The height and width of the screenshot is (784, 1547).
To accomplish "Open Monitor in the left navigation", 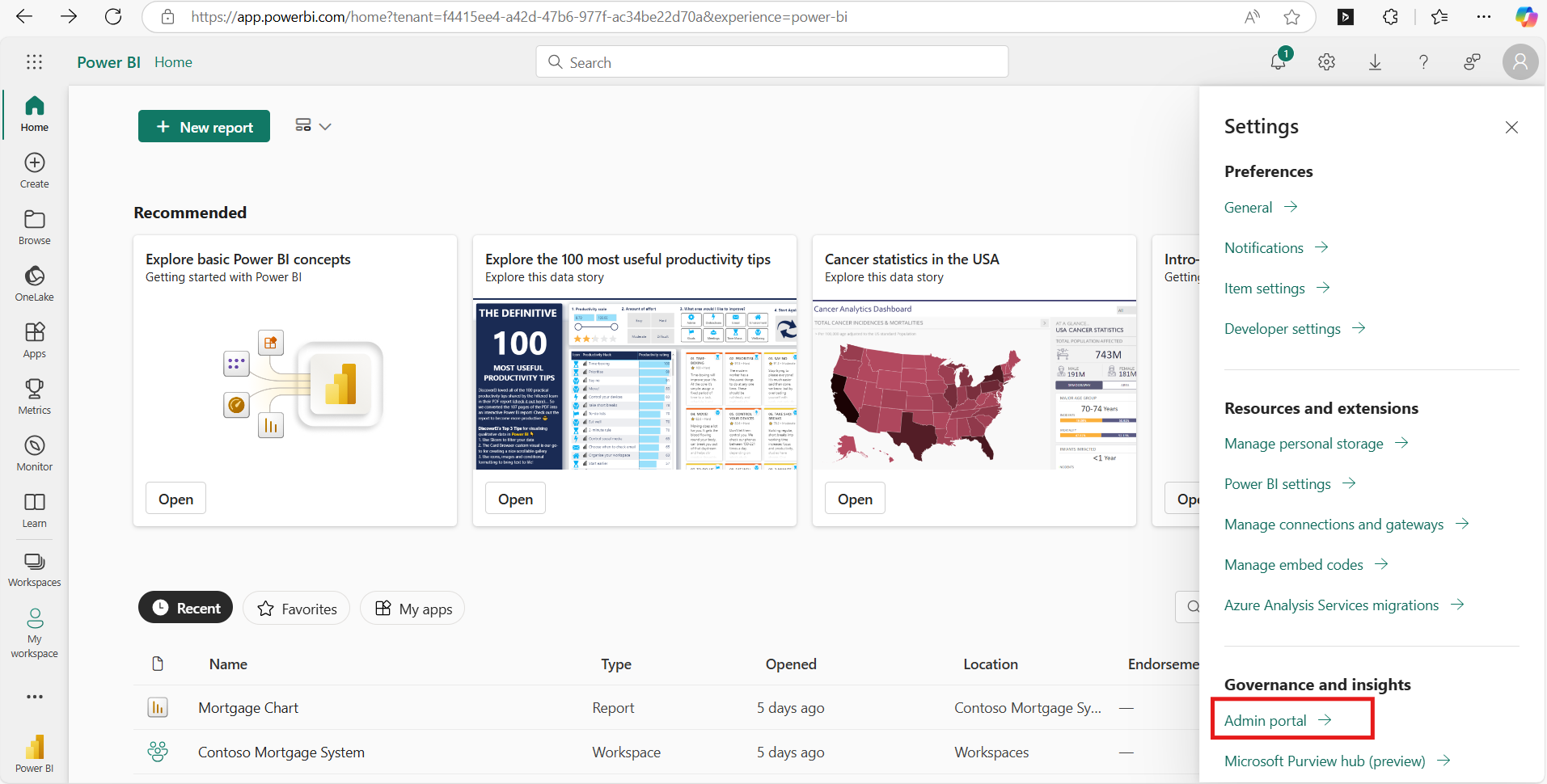I will 34,453.
